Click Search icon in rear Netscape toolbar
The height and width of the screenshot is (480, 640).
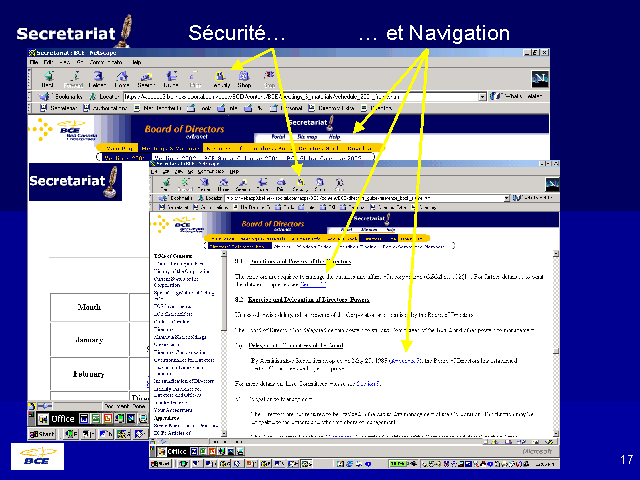coord(146,77)
